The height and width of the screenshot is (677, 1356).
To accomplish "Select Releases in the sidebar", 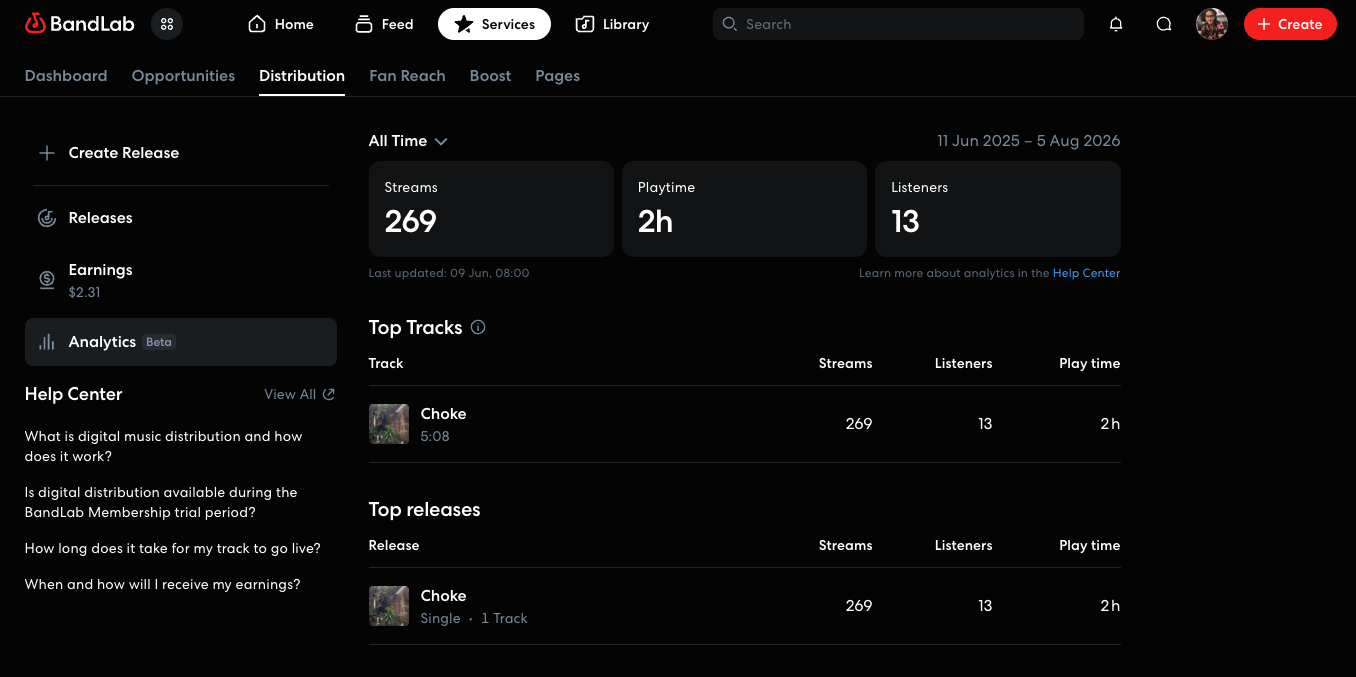I will [181, 218].
